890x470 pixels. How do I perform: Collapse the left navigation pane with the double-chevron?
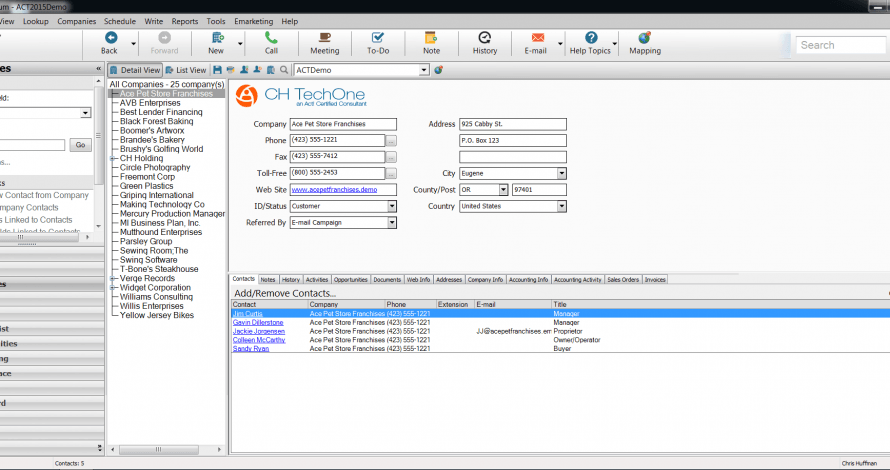click(98, 69)
